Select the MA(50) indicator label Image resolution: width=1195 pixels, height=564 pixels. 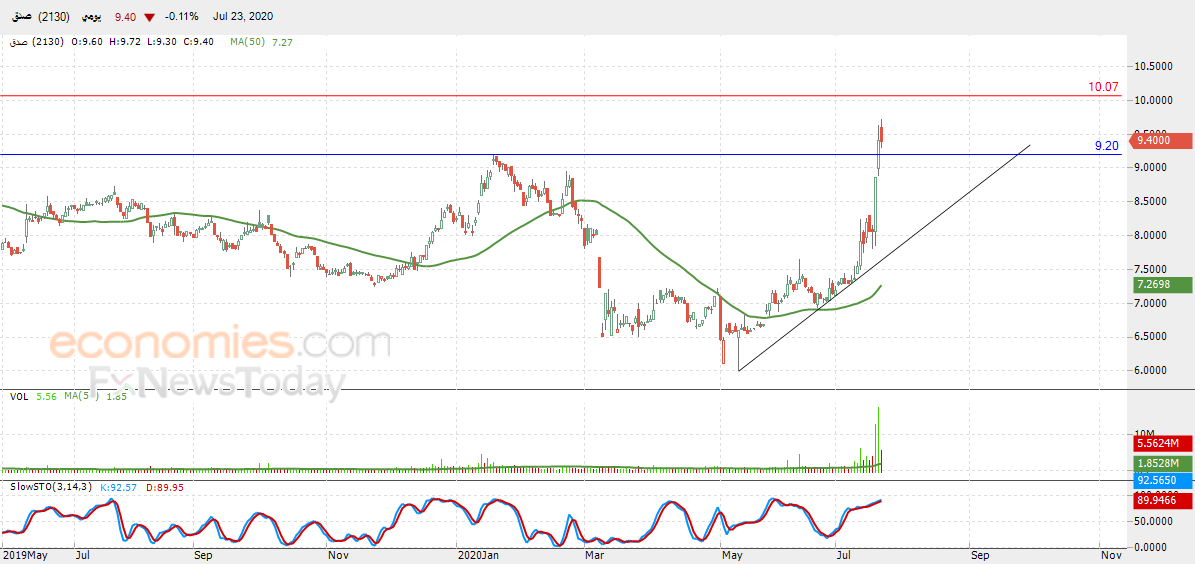pyautogui.click(x=248, y=42)
